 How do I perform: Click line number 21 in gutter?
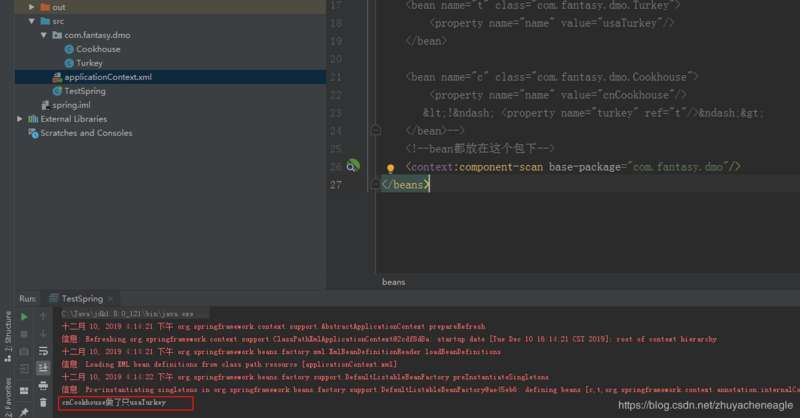tap(336, 77)
